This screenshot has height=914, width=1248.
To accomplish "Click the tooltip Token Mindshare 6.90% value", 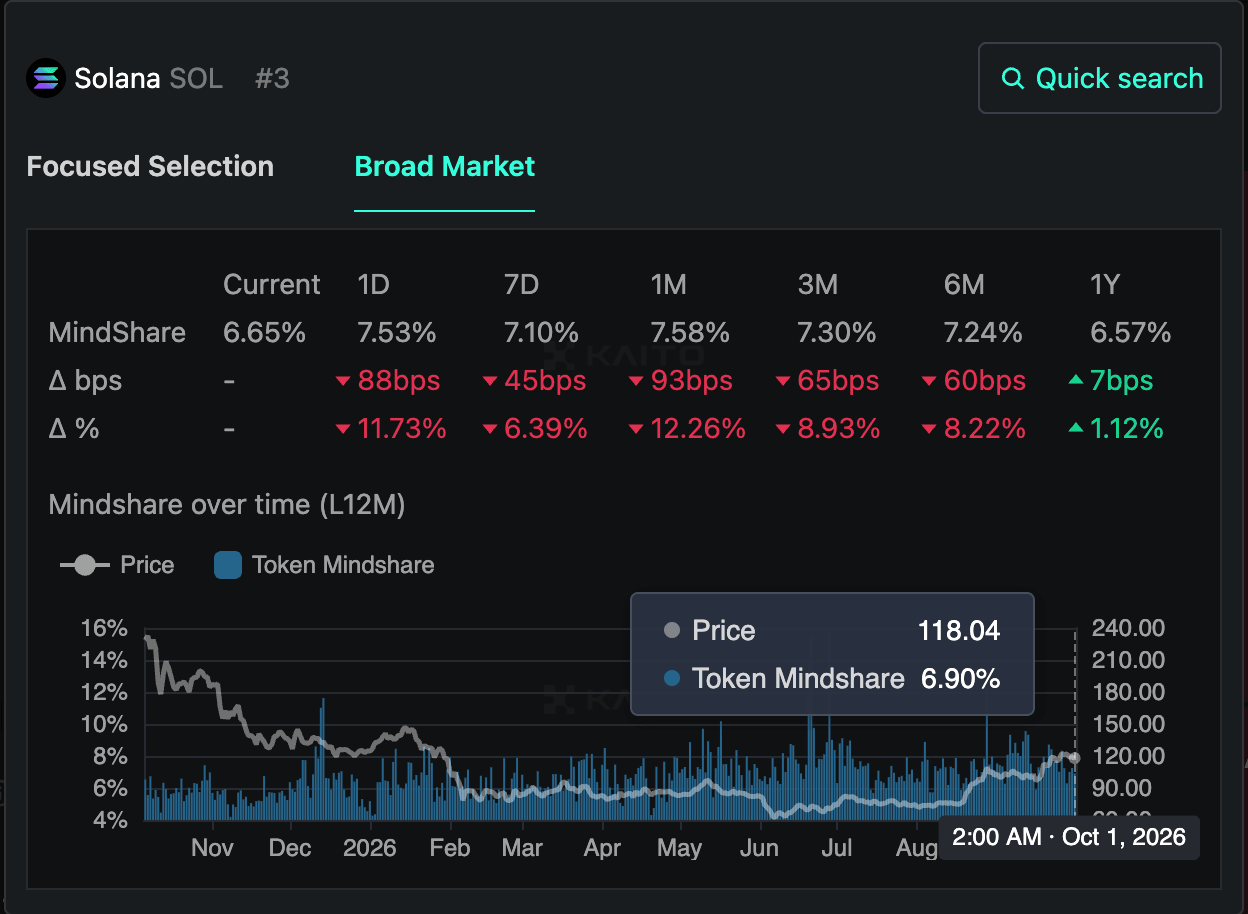I will pyautogui.click(x=960, y=679).
